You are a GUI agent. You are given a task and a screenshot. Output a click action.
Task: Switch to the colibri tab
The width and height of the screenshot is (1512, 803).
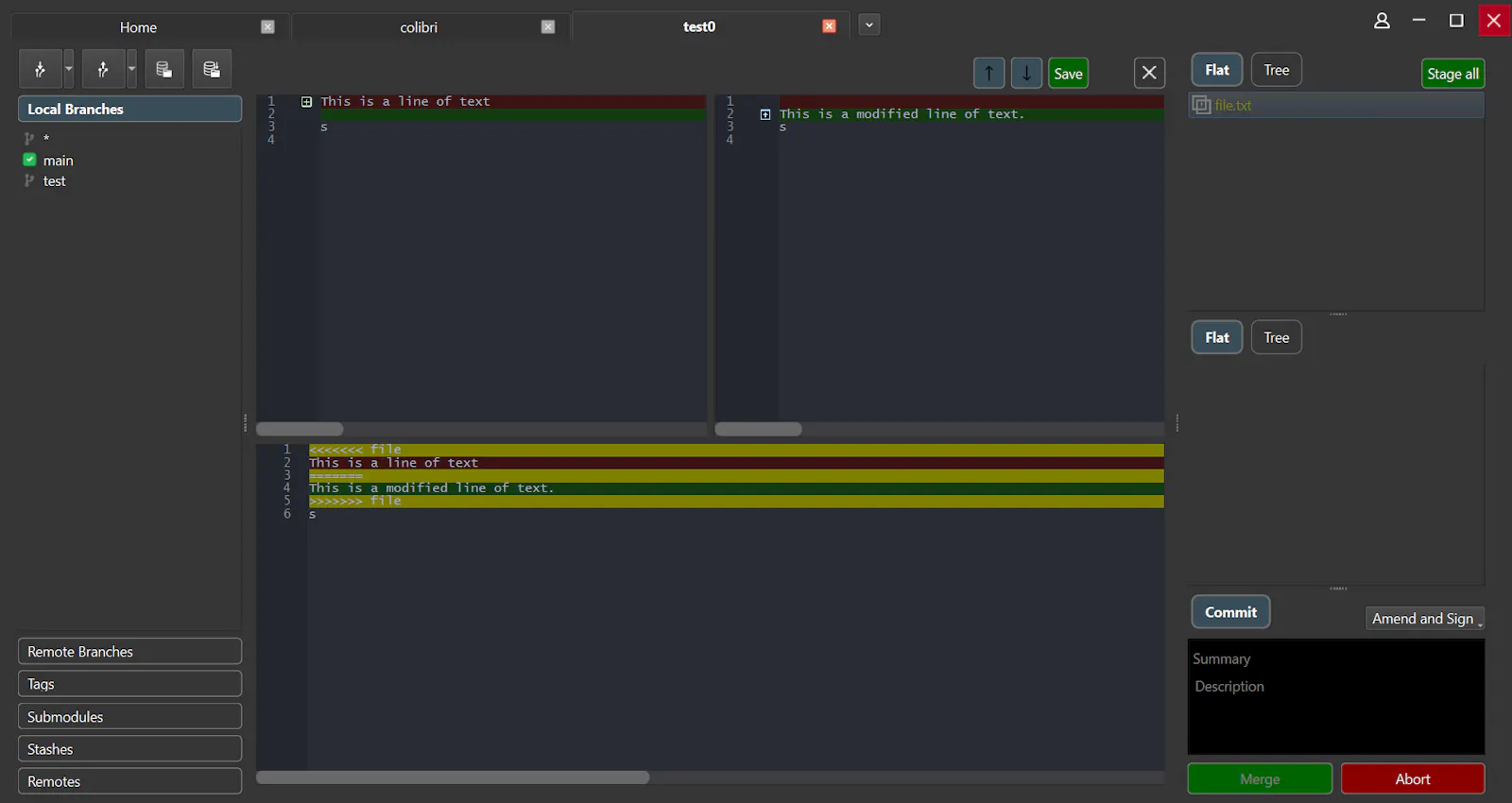click(419, 27)
